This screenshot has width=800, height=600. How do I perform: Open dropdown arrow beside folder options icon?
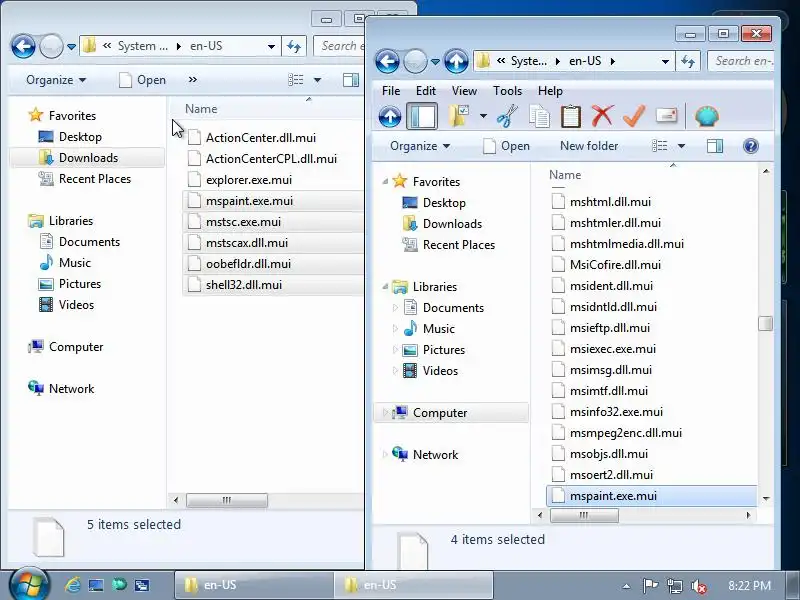(x=483, y=116)
